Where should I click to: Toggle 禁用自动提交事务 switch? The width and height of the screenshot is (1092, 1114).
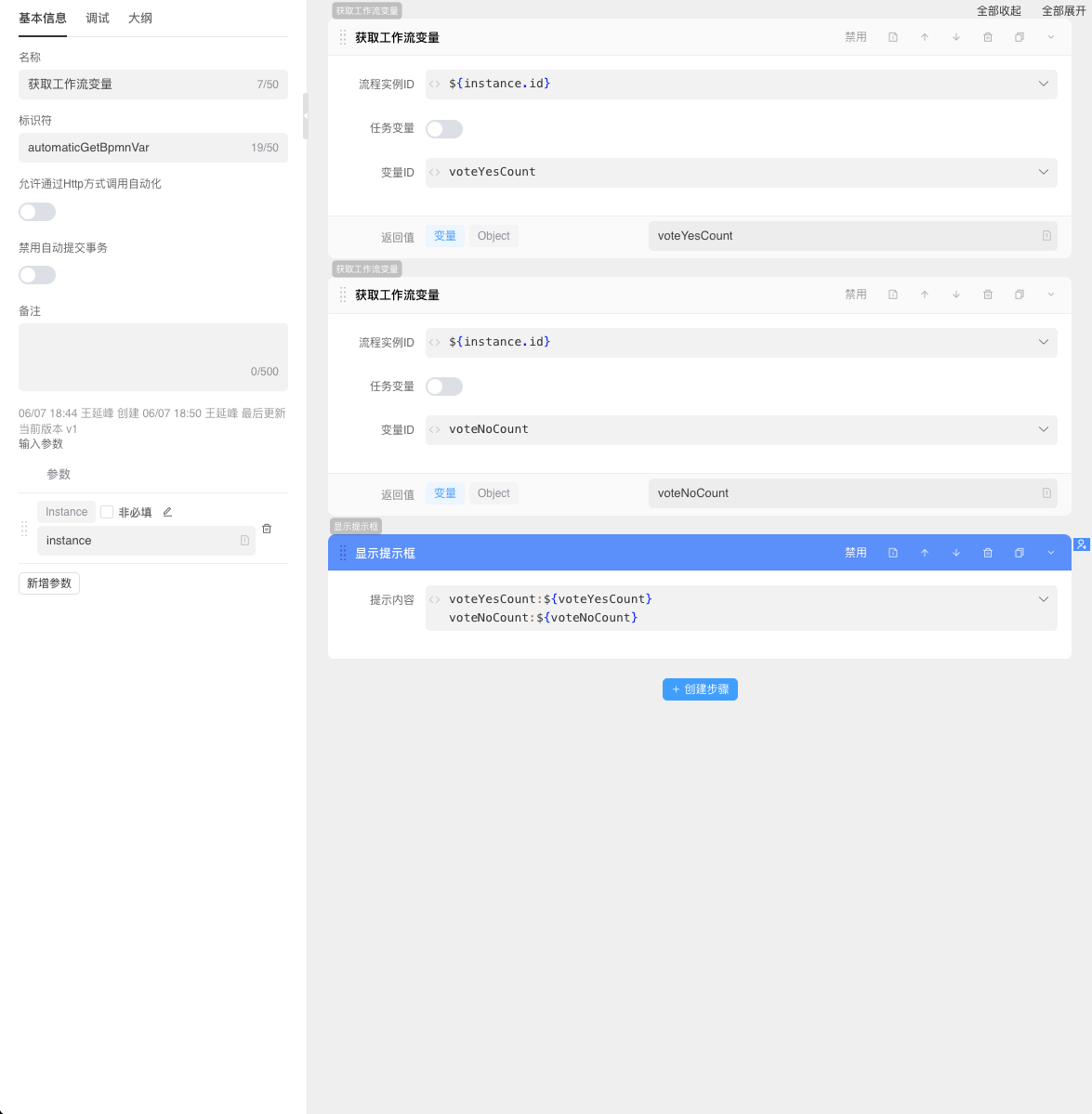[x=37, y=275]
